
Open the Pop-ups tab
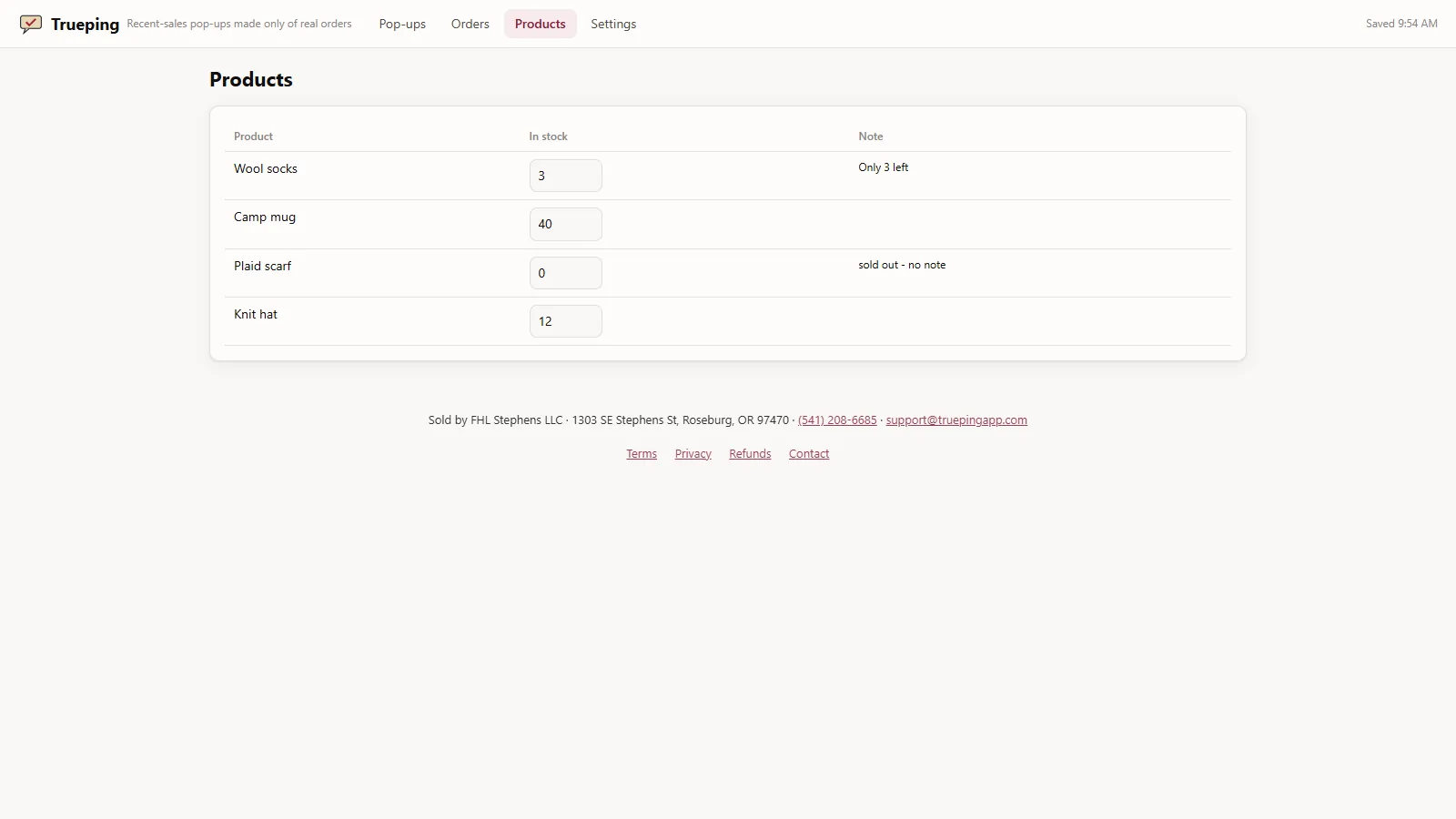[x=402, y=24]
